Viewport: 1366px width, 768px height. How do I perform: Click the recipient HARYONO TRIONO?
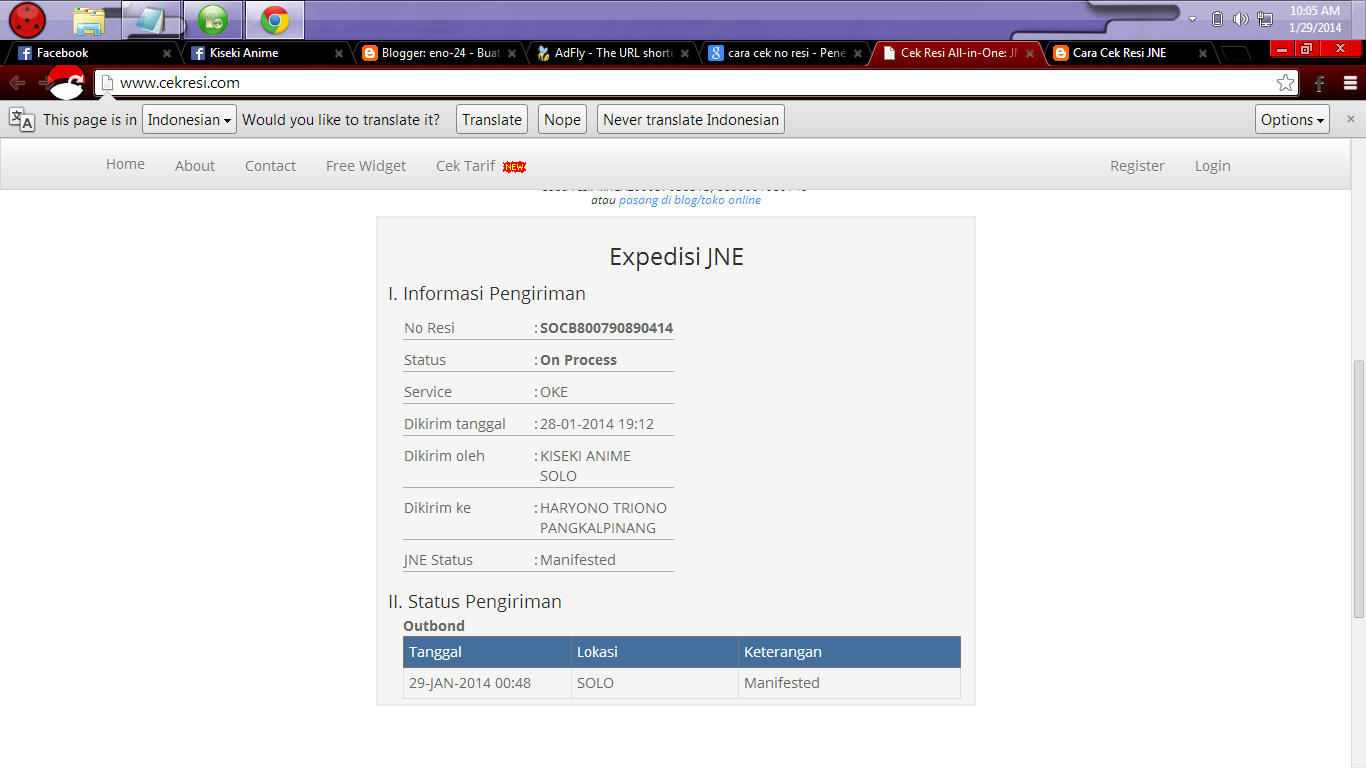(603, 508)
